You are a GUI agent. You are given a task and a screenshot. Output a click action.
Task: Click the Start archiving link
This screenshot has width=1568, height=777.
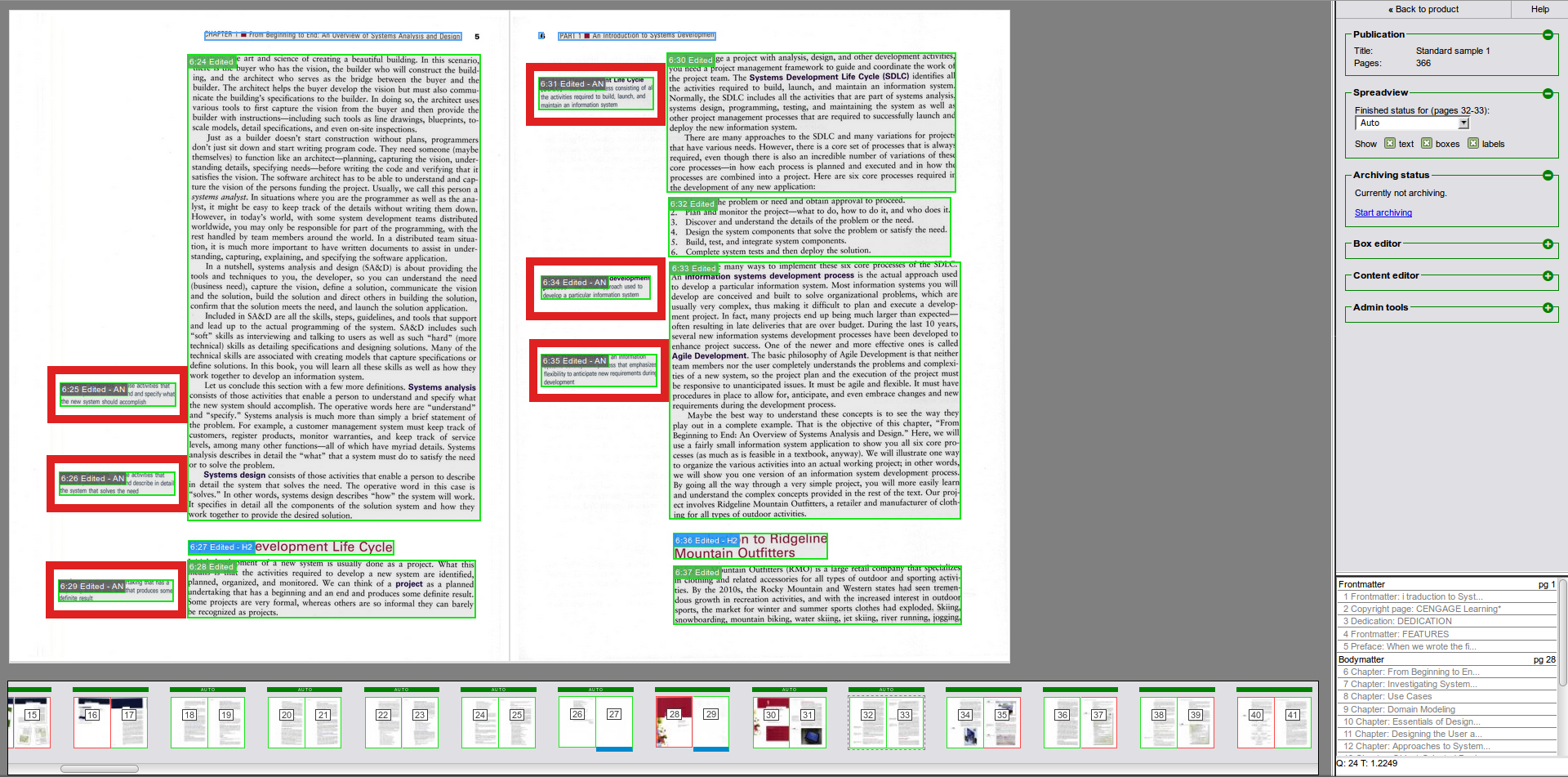point(1383,213)
